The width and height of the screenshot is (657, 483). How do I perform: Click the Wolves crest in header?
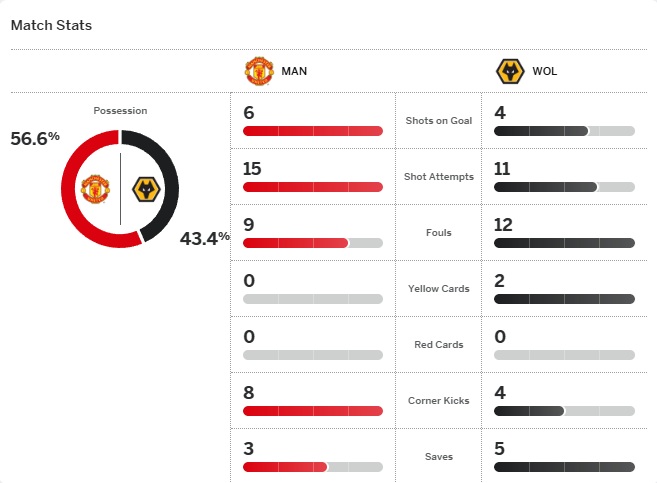point(510,71)
